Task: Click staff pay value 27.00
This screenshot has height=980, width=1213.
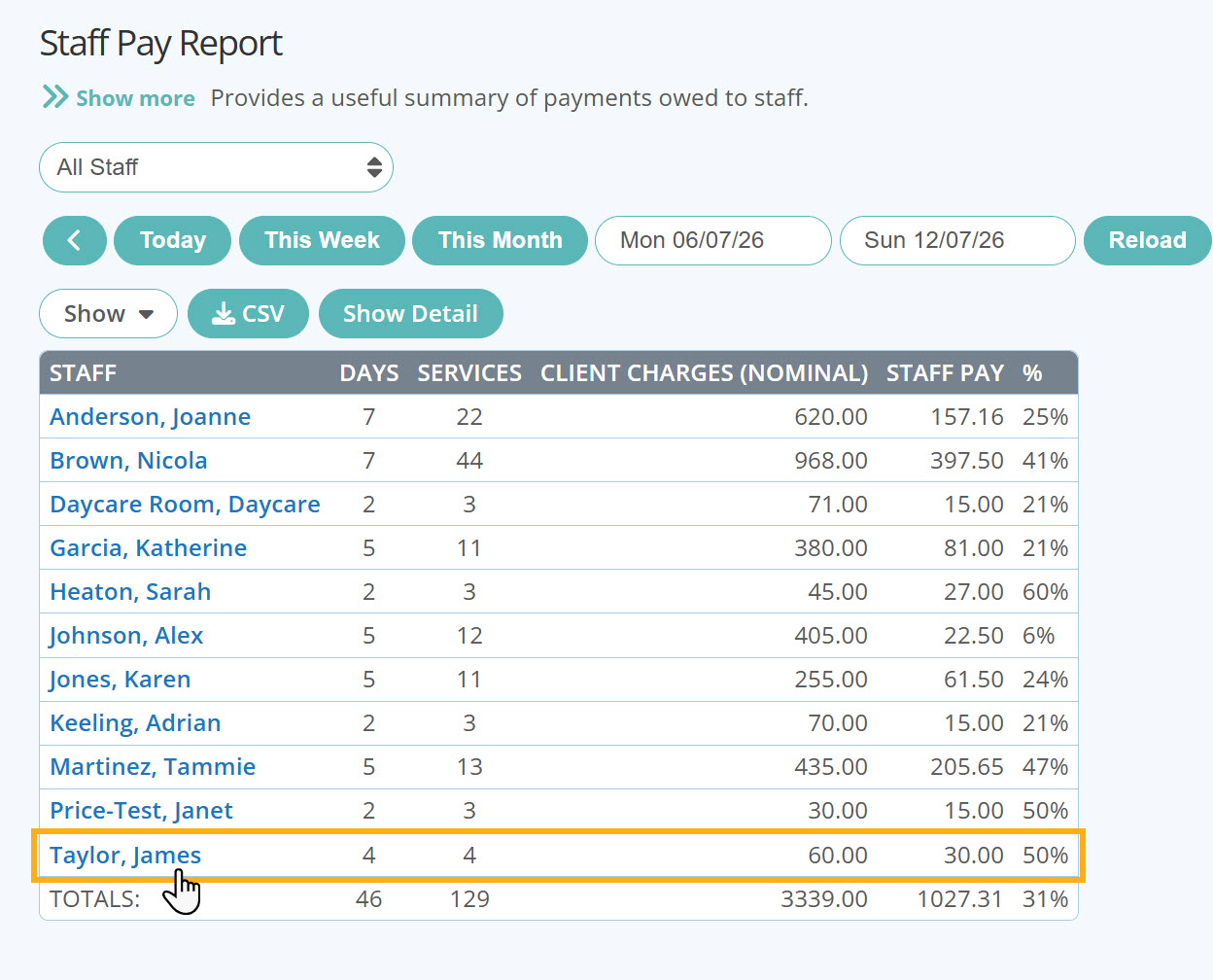Action: click(974, 592)
